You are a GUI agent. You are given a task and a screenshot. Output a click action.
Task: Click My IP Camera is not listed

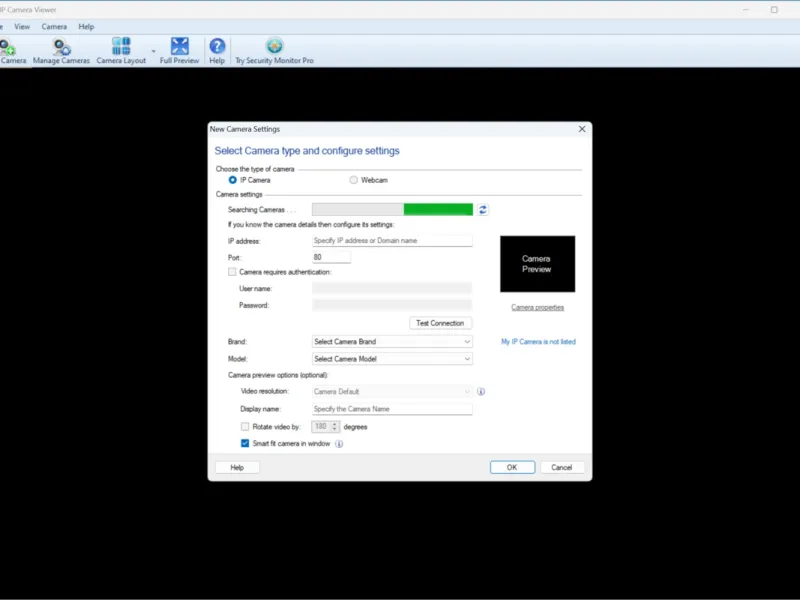(538, 342)
